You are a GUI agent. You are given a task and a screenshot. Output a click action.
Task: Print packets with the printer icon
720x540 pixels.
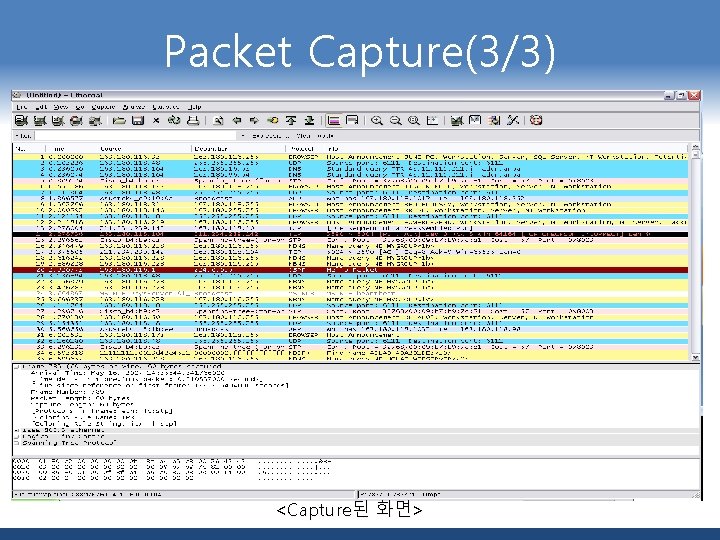coord(193,121)
